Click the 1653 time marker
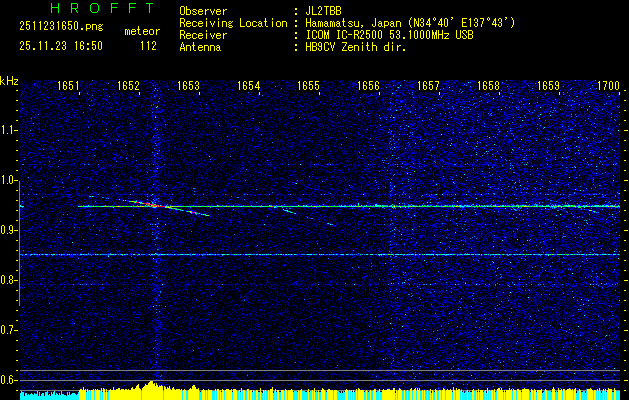This screenshot has width=629, height=400. [x=188, y=86]
